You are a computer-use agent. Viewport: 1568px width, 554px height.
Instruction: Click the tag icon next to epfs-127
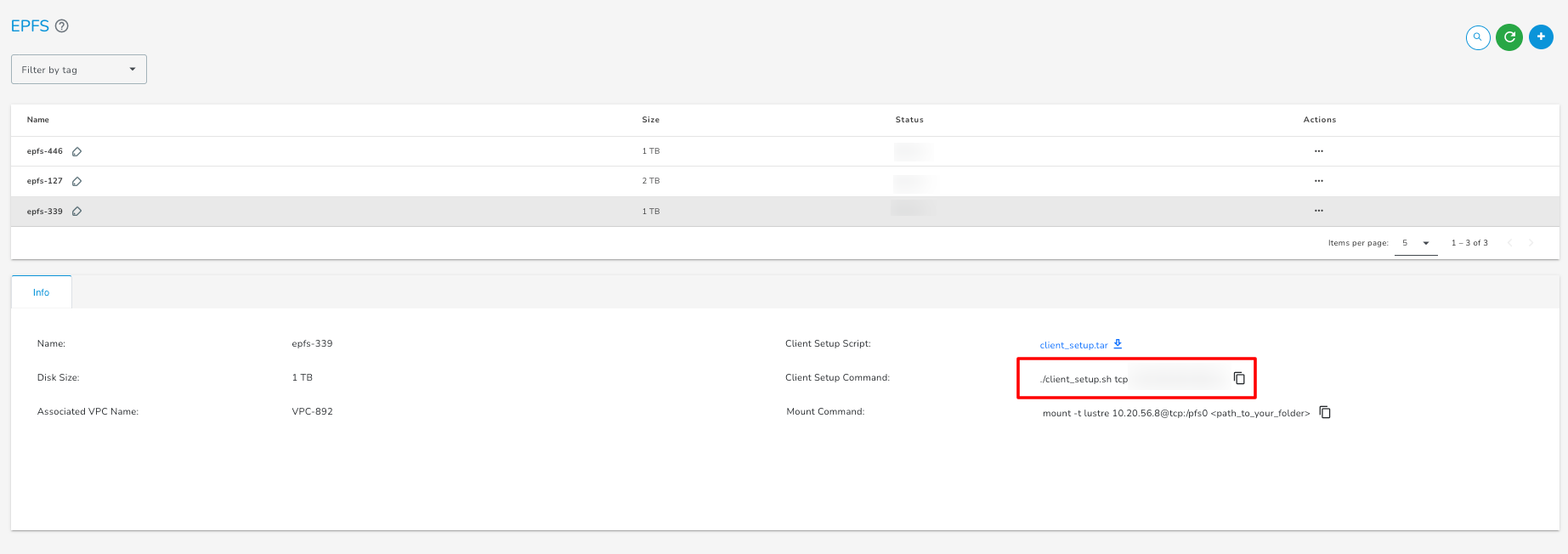point(77,182)
